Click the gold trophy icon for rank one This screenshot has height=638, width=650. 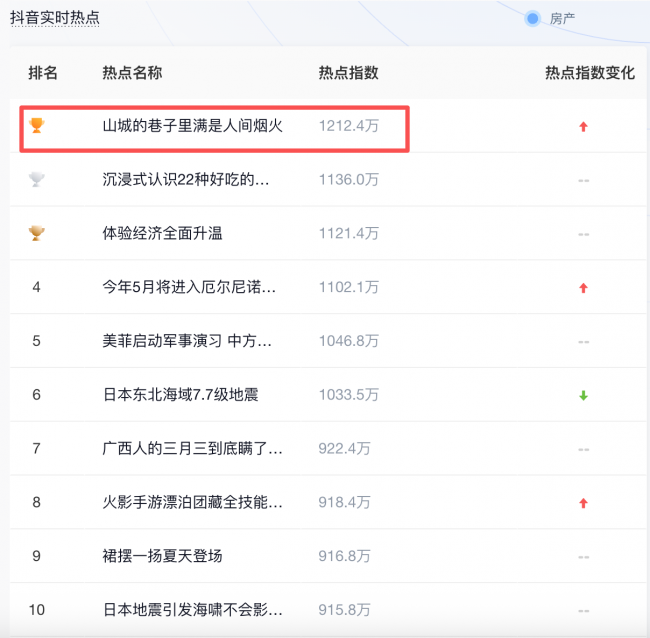click(37, 125)
